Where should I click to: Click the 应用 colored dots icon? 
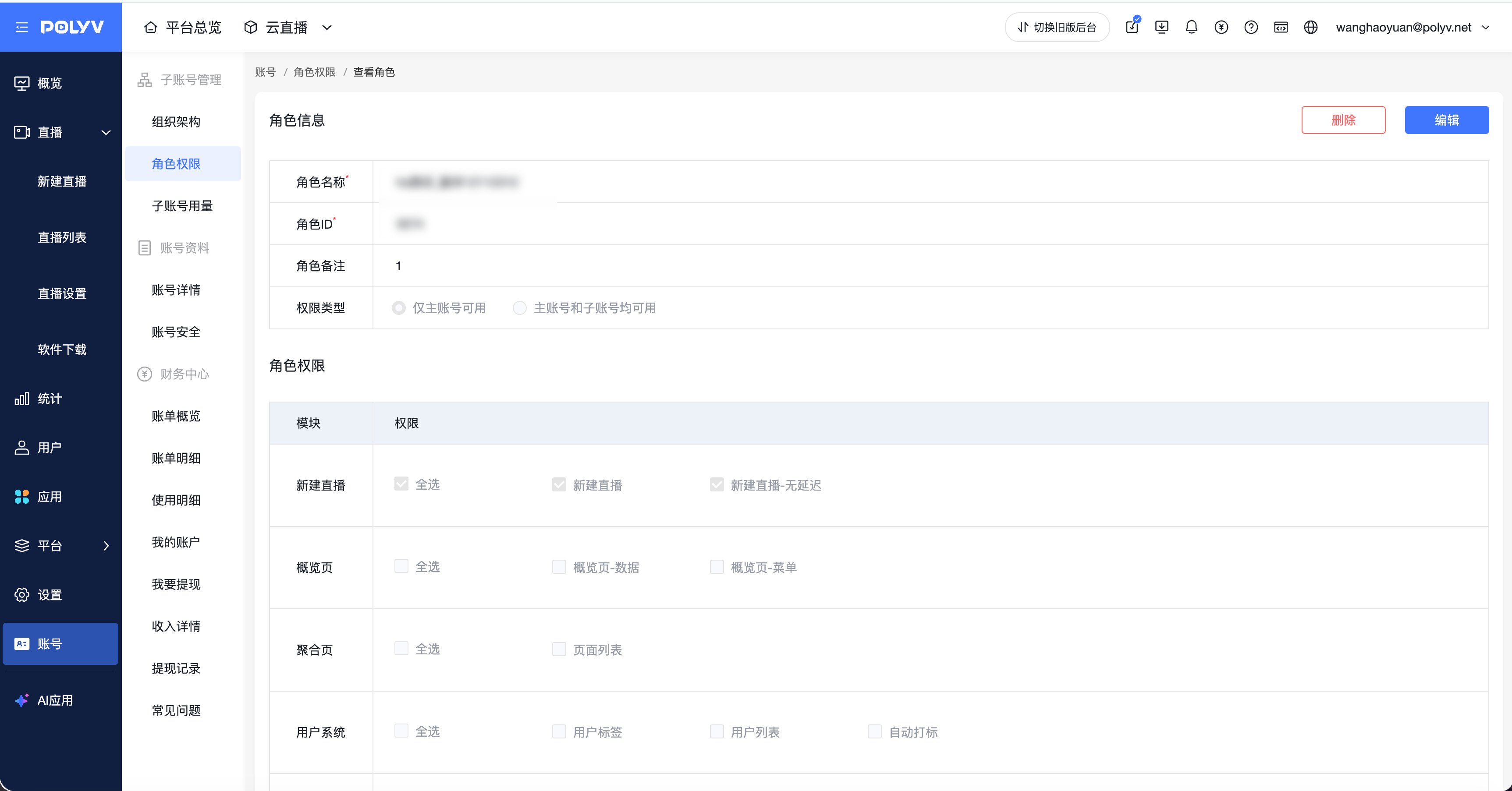(22, 497)
